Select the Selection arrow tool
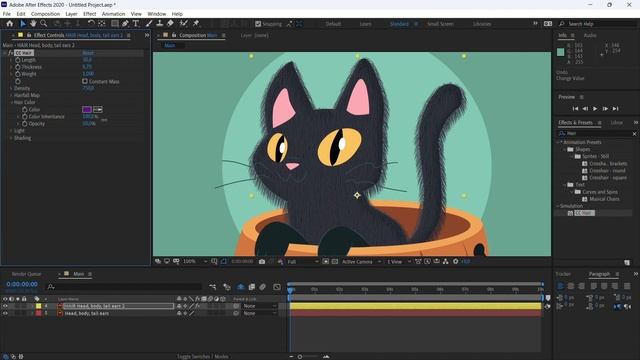 pos(22,24)
